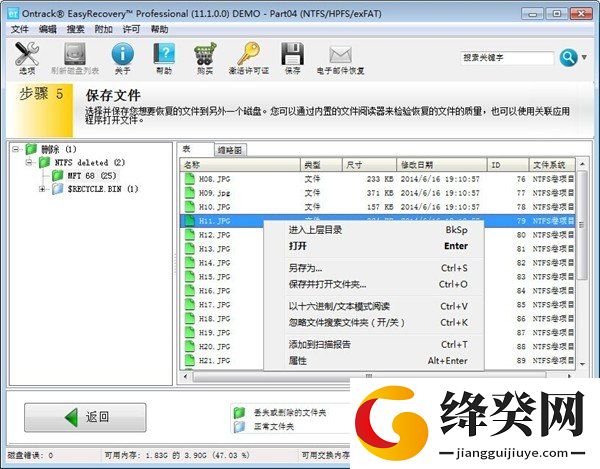Open the 帮助 menu in menu bar

(159, 29)
